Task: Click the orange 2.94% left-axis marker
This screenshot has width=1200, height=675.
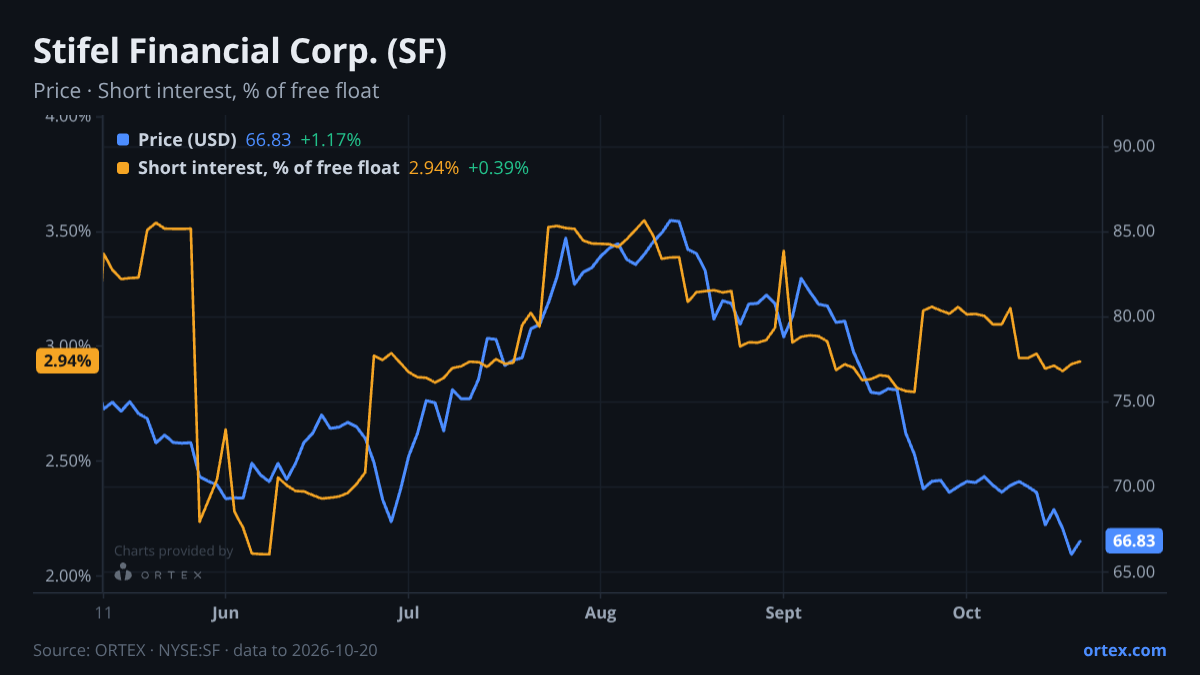Action: click(67, 361)
